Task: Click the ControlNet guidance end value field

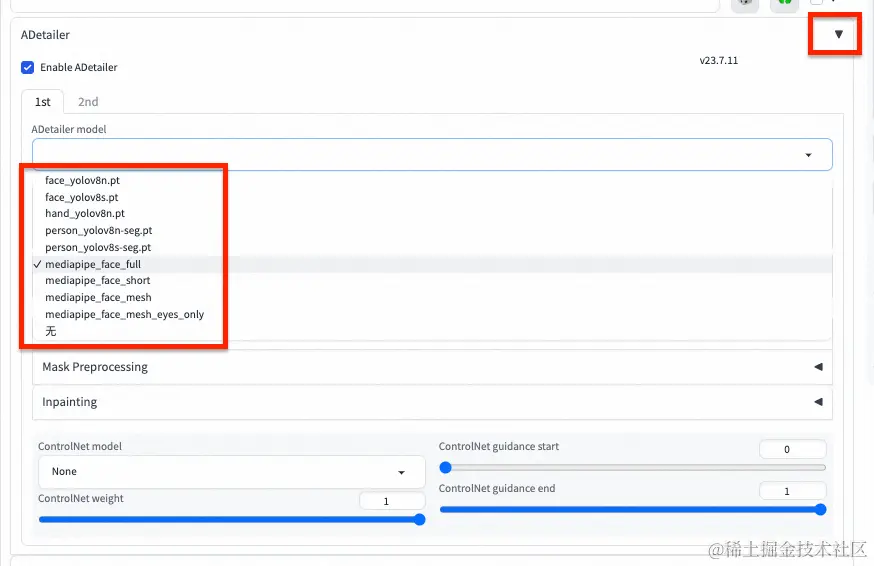Action: click(x=793, y=491)
